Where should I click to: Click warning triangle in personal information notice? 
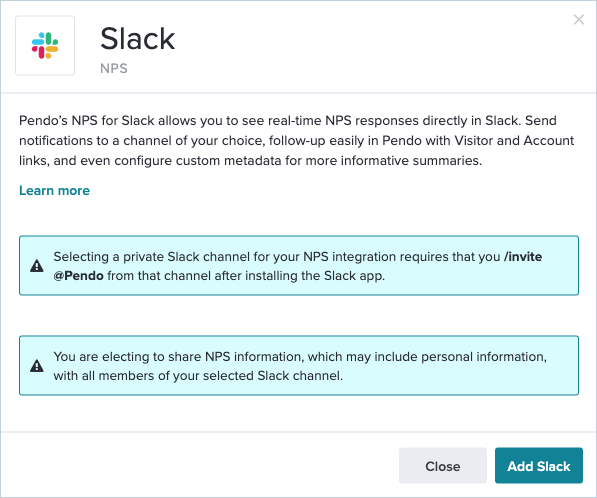(37, 366)
